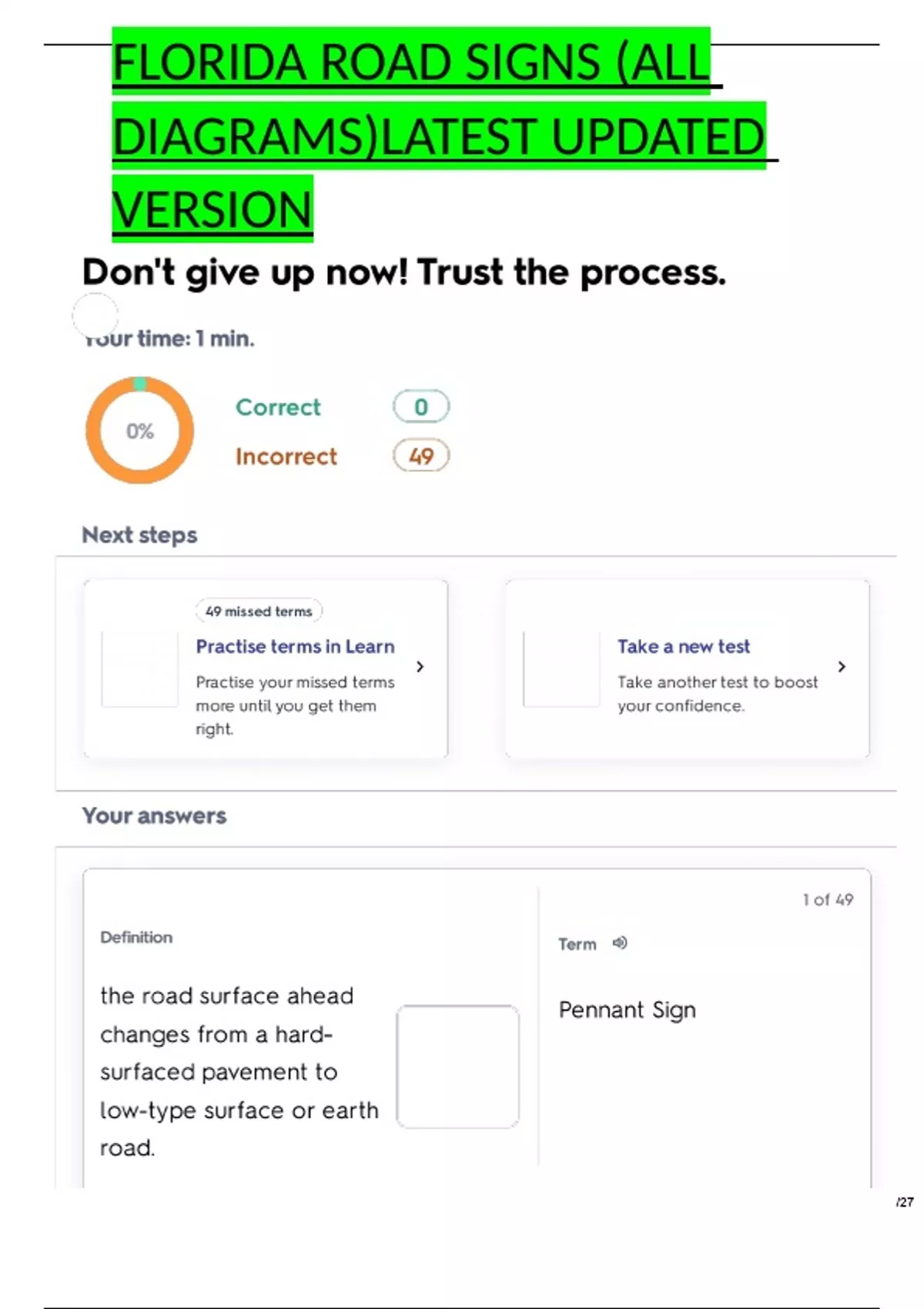Viewport: 924px width, 1309px height.
Task: Click the 1 of 49 counter
Action: point(828,899)
